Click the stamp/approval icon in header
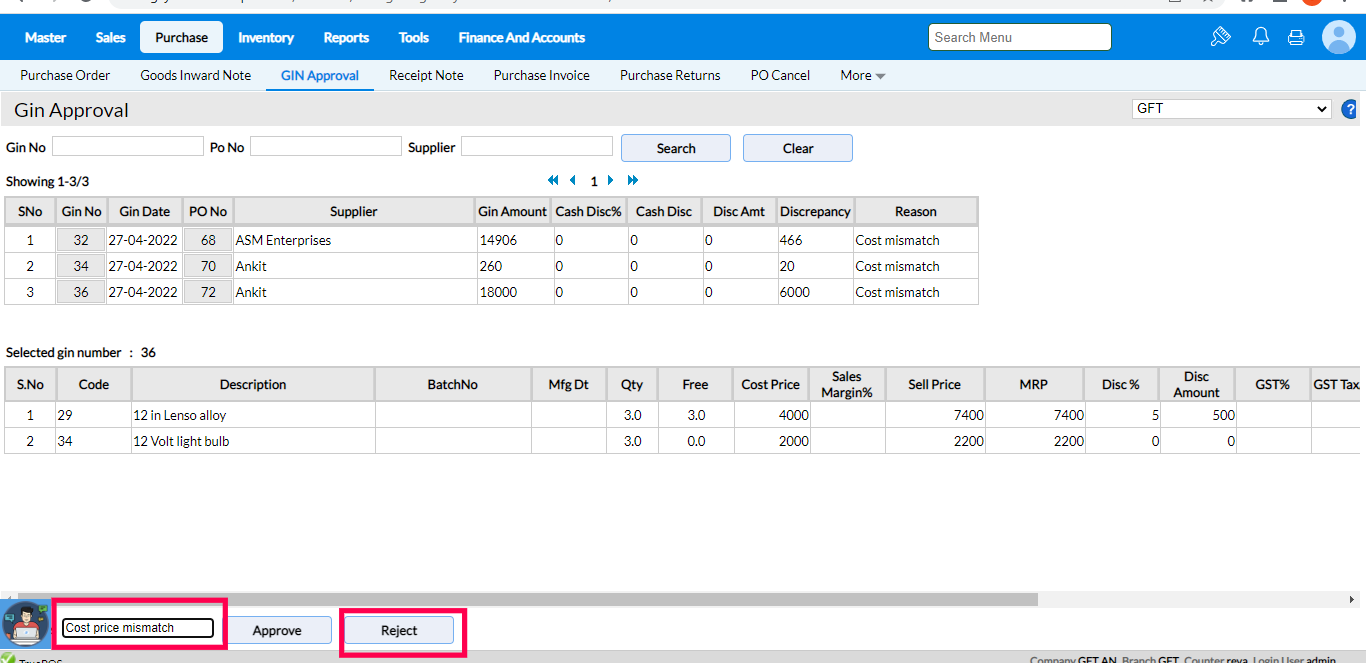 point(1220,37)
